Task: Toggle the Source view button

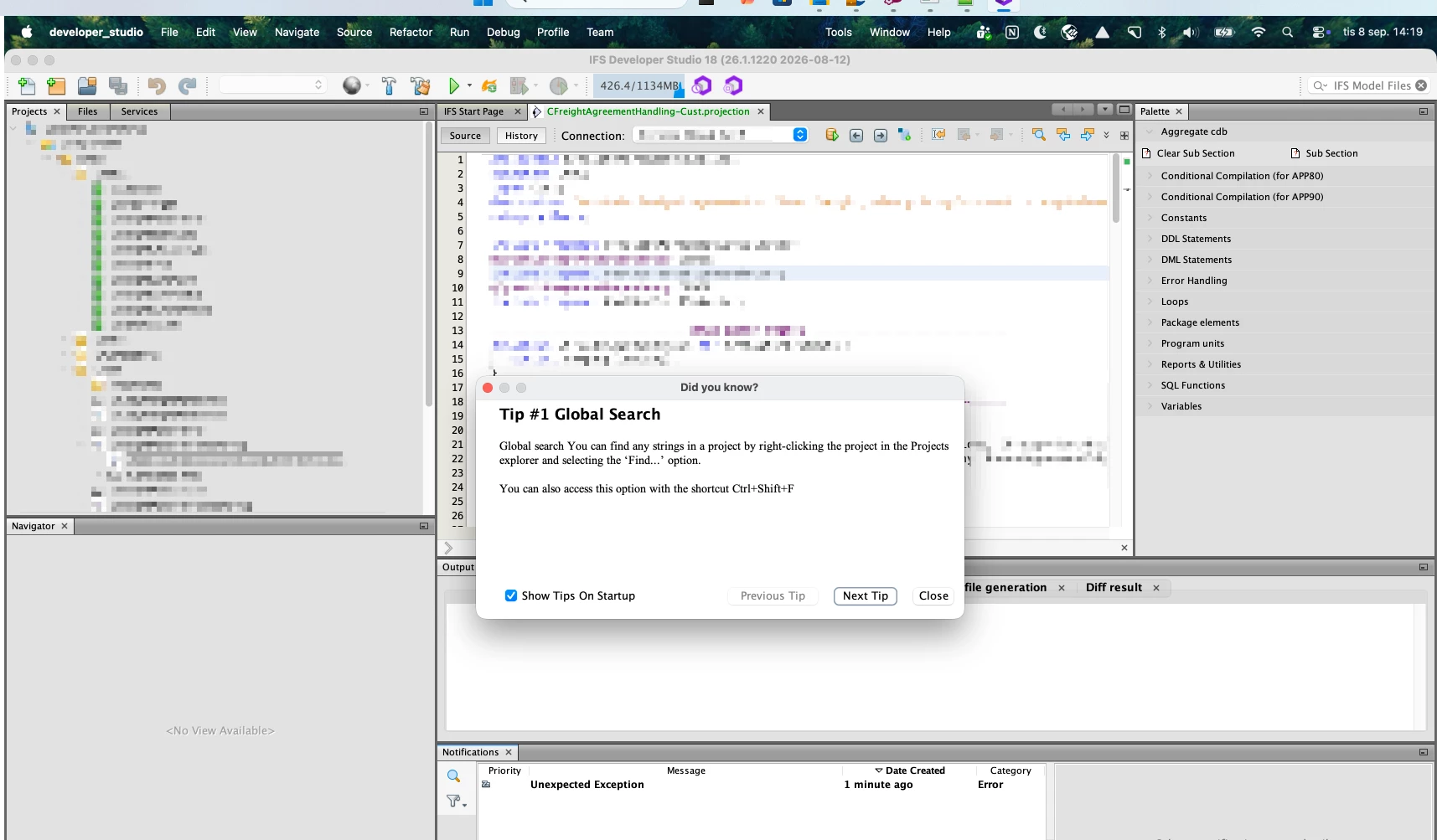Action: pos(465,136)
